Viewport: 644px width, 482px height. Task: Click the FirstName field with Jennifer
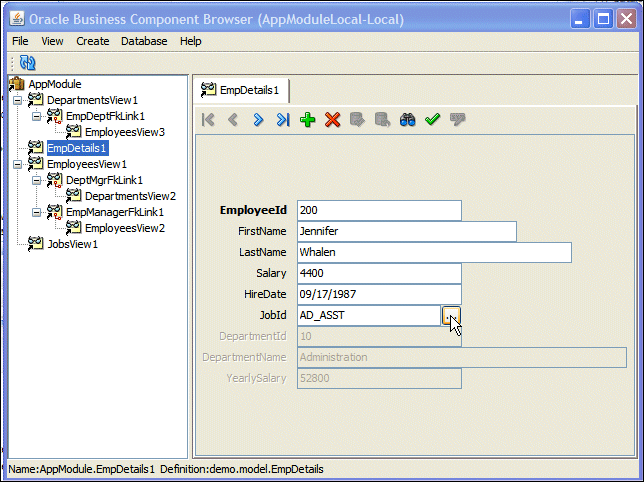click(x=407, y=231)
